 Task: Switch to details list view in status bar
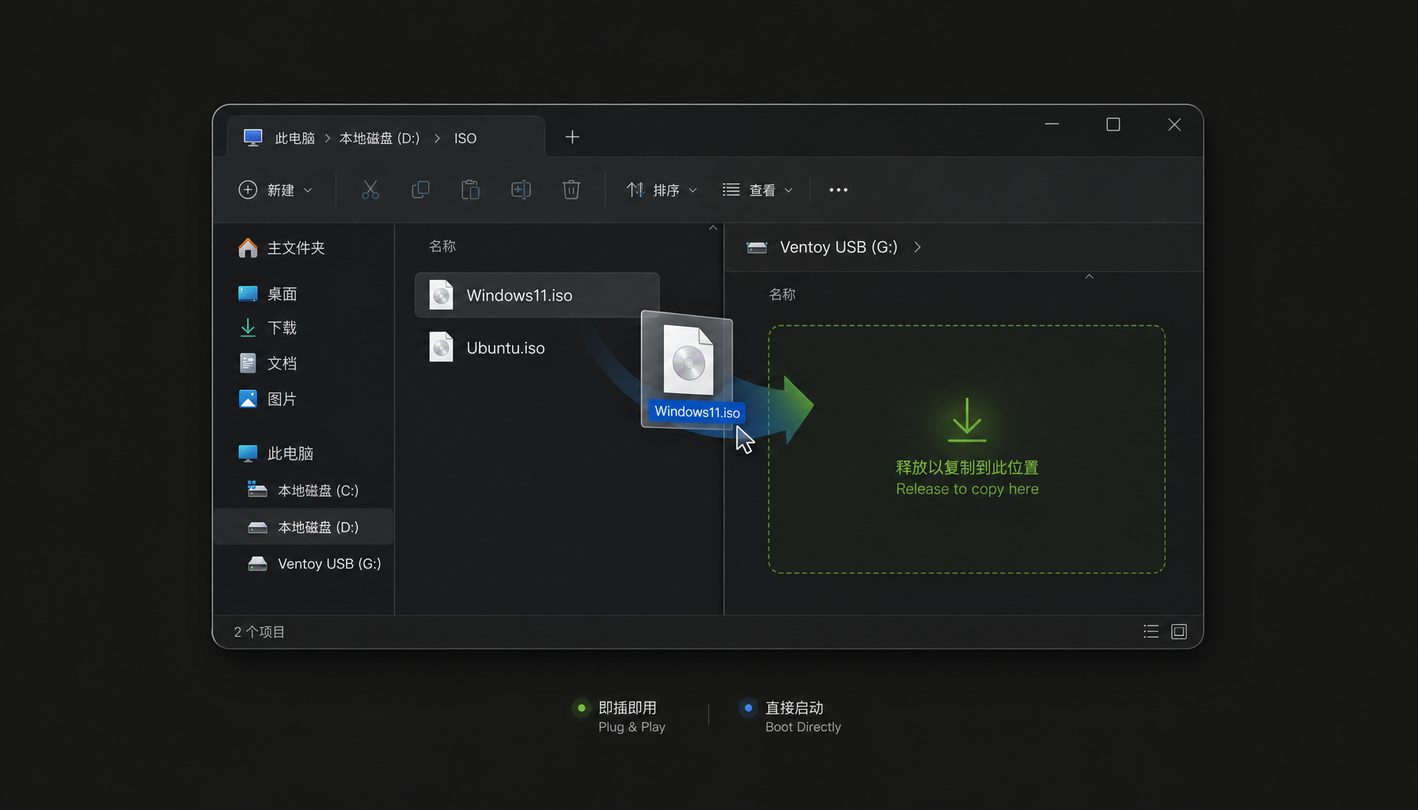tap(1151, 631)
